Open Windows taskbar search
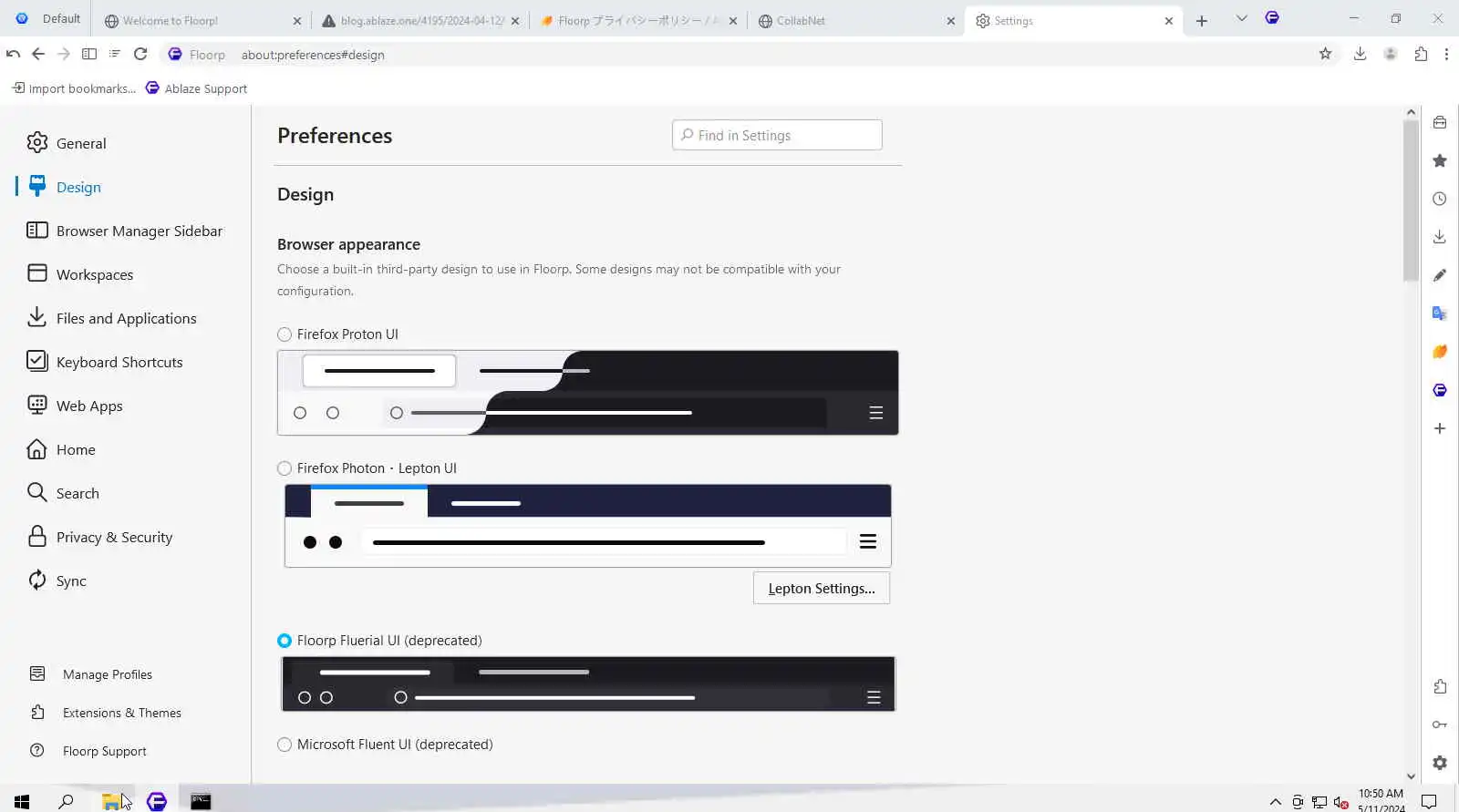Viewport: 1459px width, 812px height. pos(66,801)
